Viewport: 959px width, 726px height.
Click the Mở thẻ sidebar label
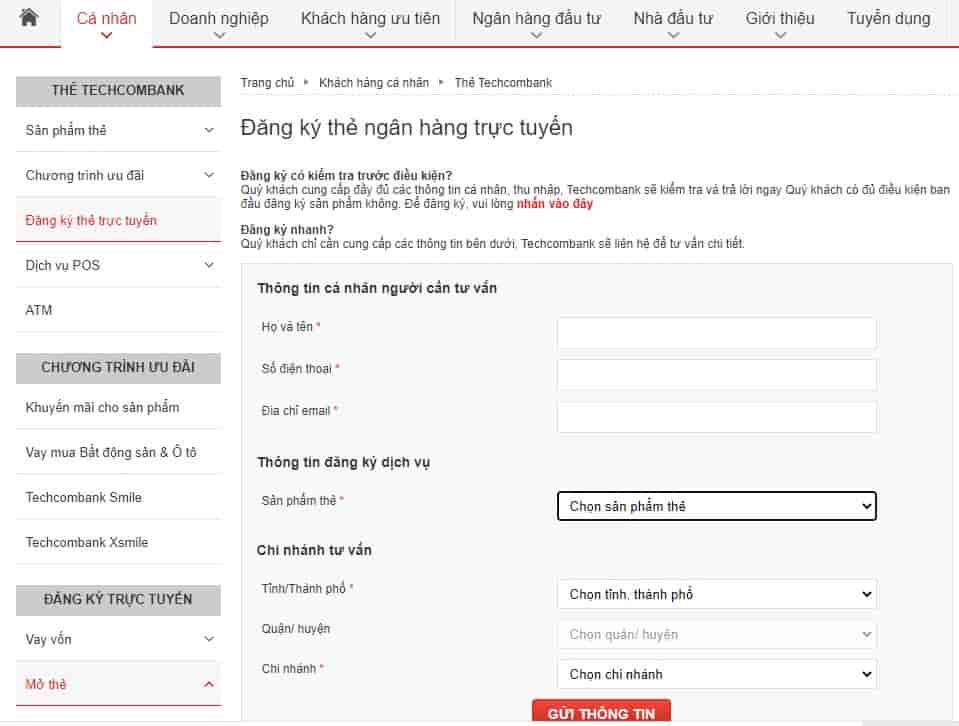[46, 684]
